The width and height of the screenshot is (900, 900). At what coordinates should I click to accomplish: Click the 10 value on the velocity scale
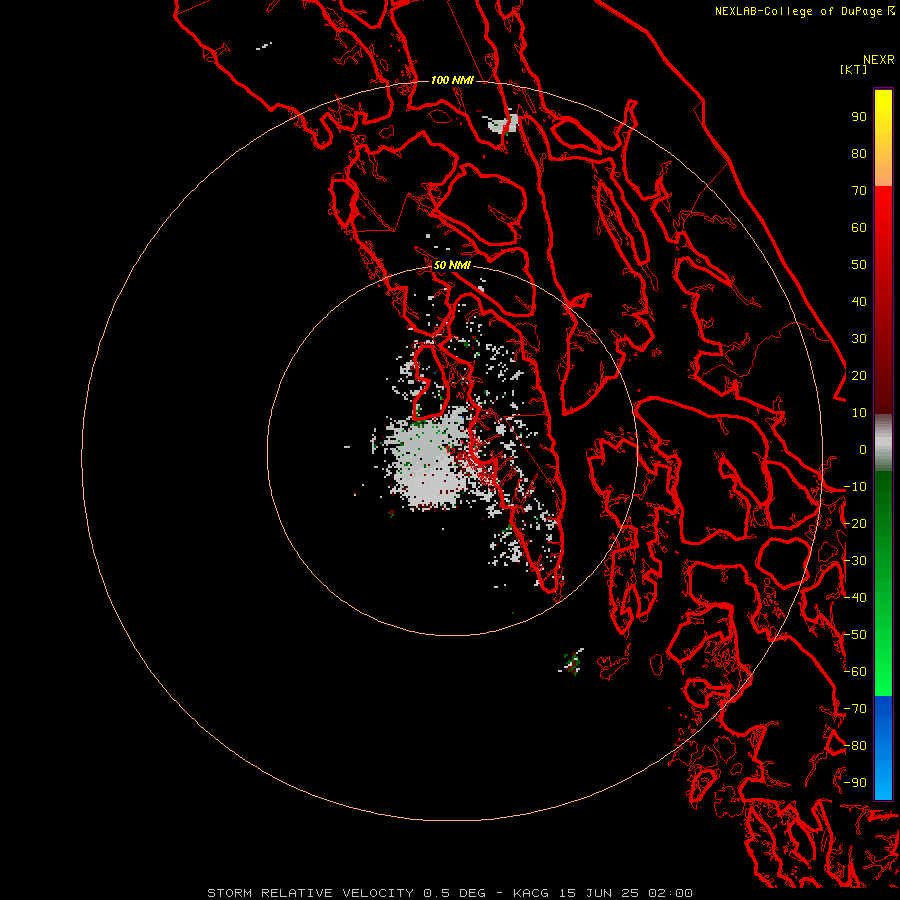point(859,413)
